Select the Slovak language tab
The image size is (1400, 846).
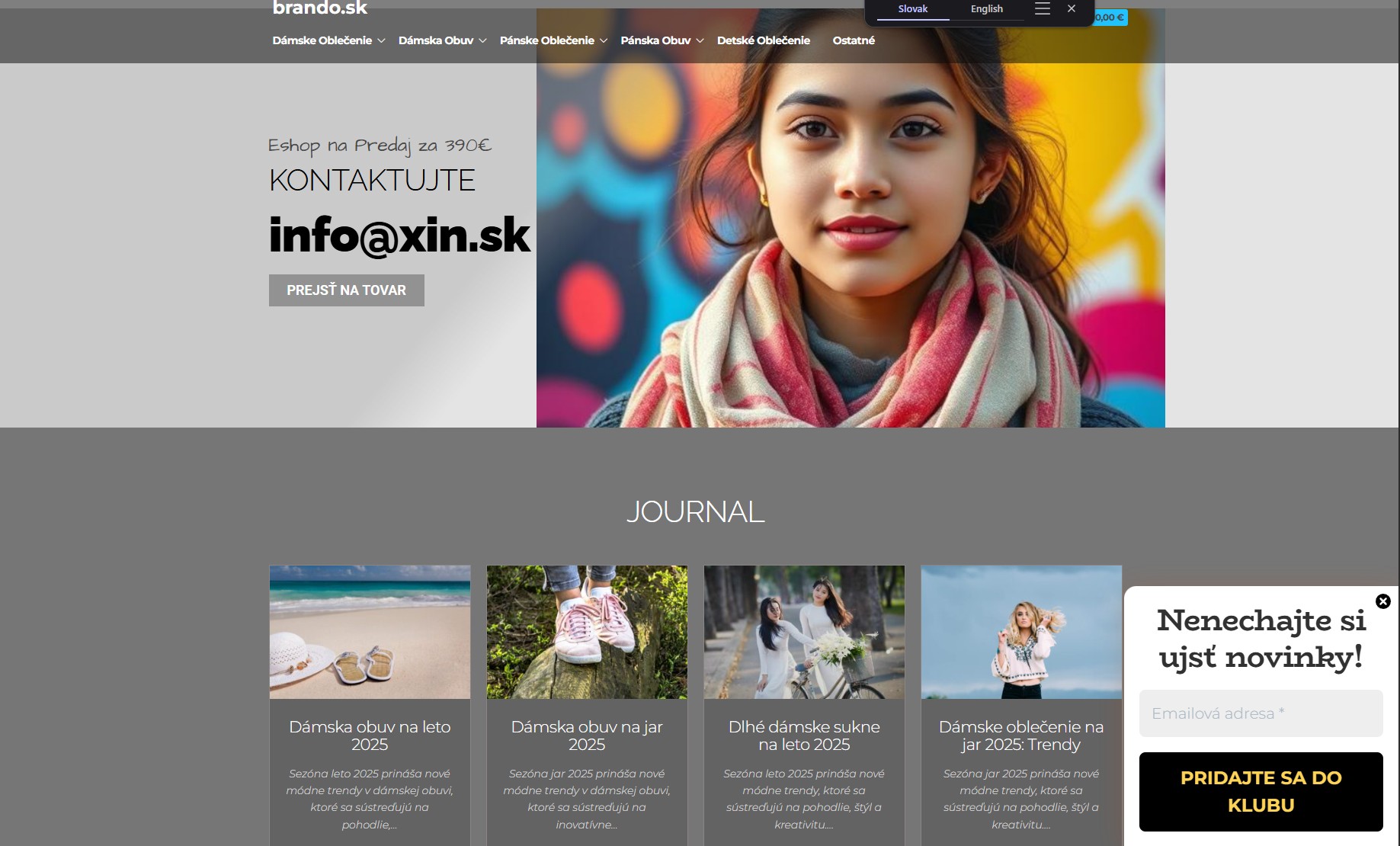pos(912,9)
